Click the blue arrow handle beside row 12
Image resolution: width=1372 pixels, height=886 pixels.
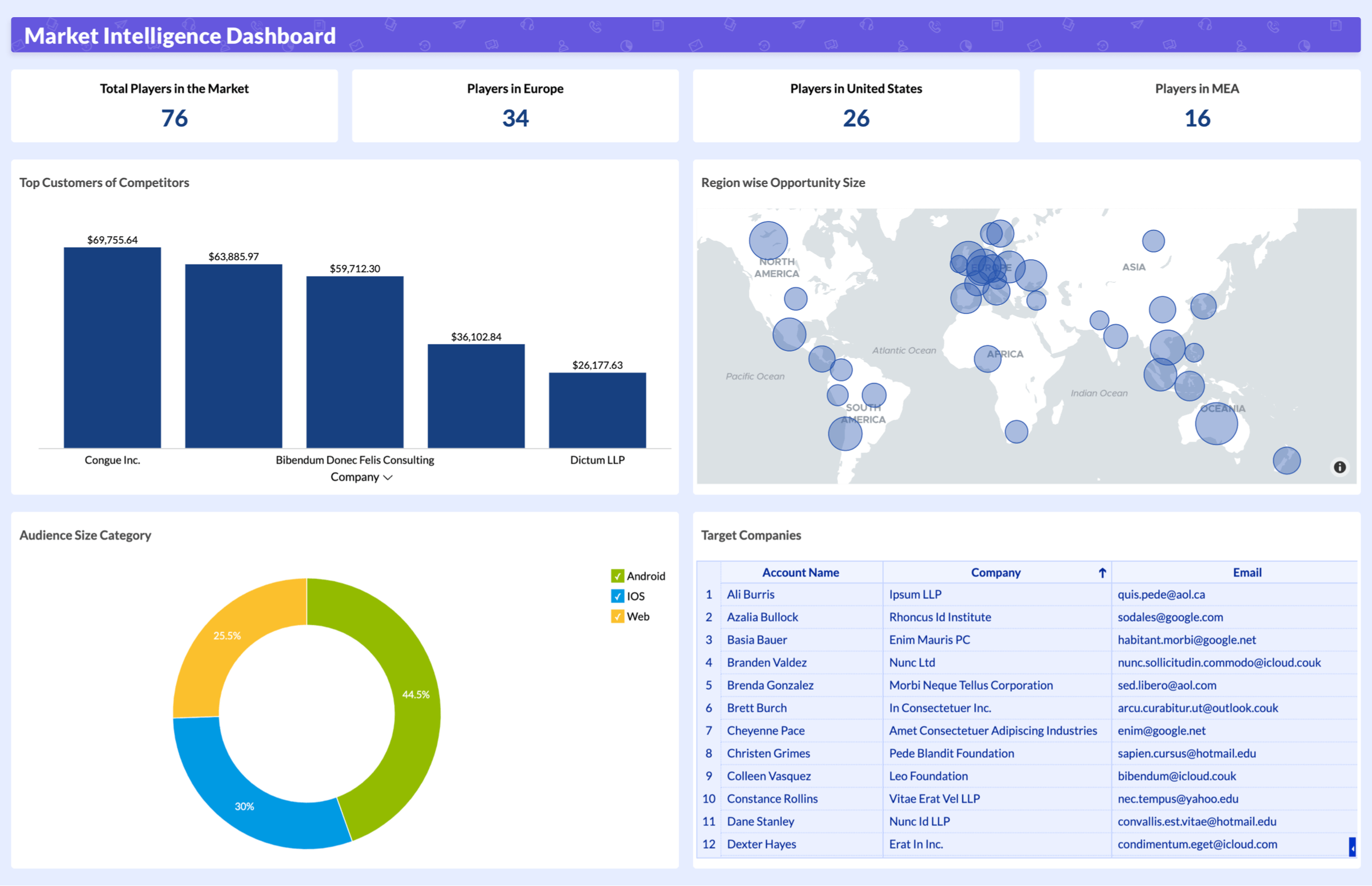(1352, 847)
